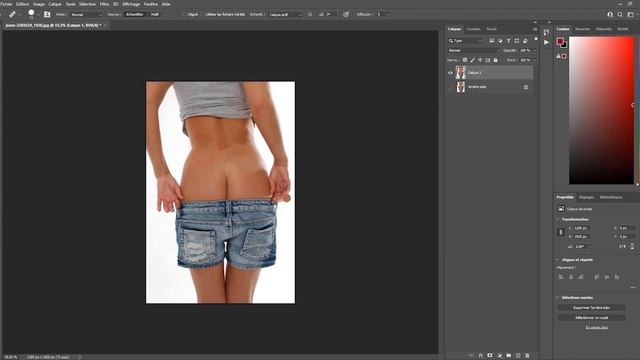
Task: Select the document tab for the jeans image
Action: [53, 25]
